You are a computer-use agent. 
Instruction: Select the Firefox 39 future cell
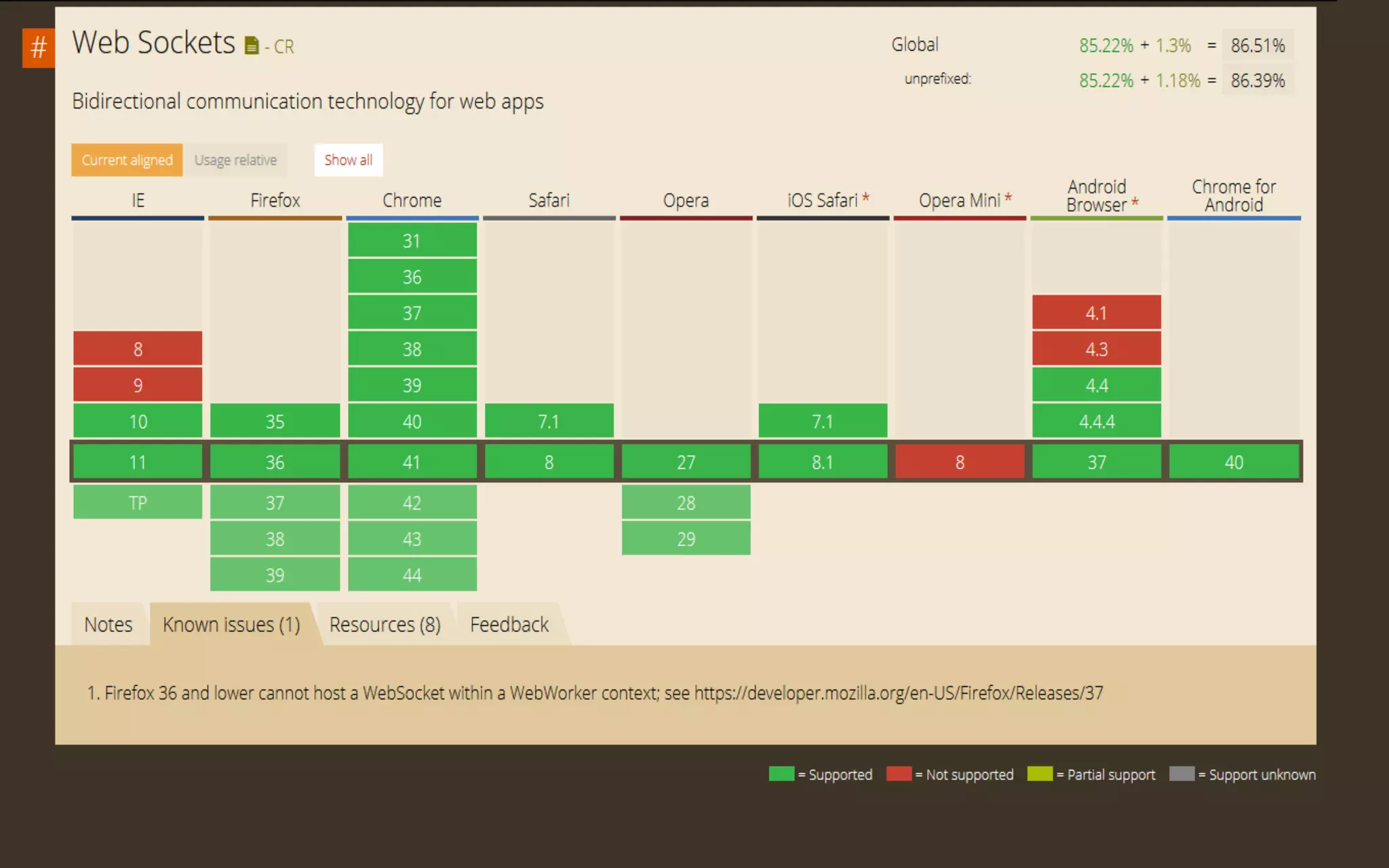coord(275,574)
